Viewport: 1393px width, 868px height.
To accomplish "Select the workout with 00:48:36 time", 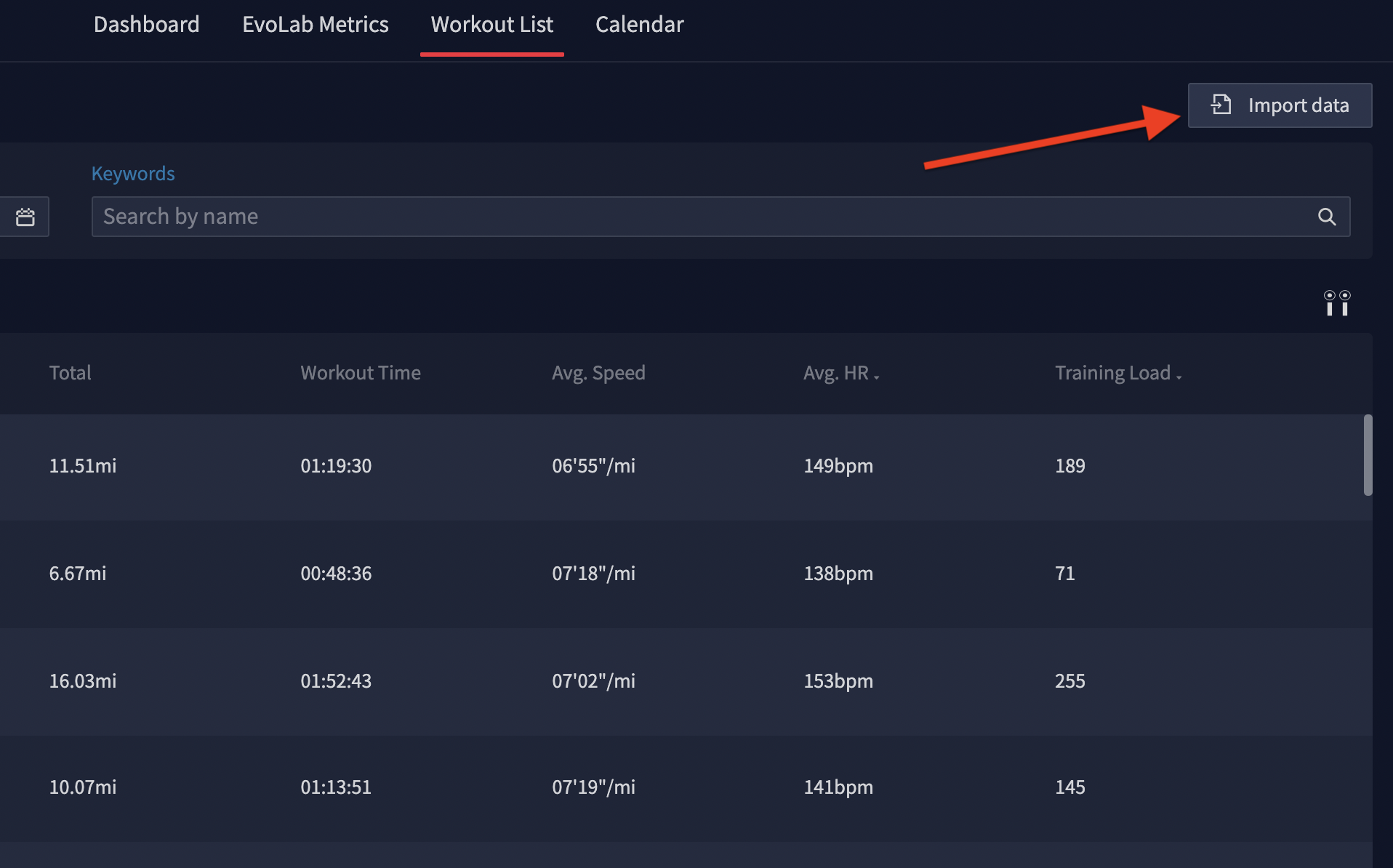I will tap(336, 574).
